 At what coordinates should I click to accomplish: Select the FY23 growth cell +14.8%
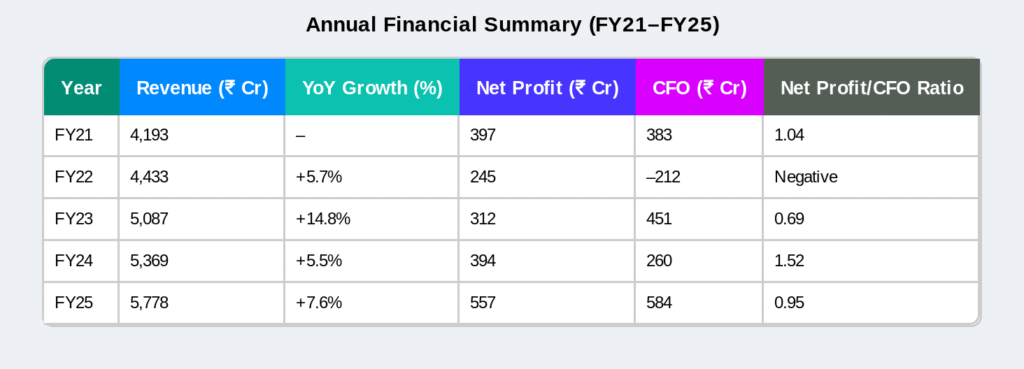pos(323,219)
